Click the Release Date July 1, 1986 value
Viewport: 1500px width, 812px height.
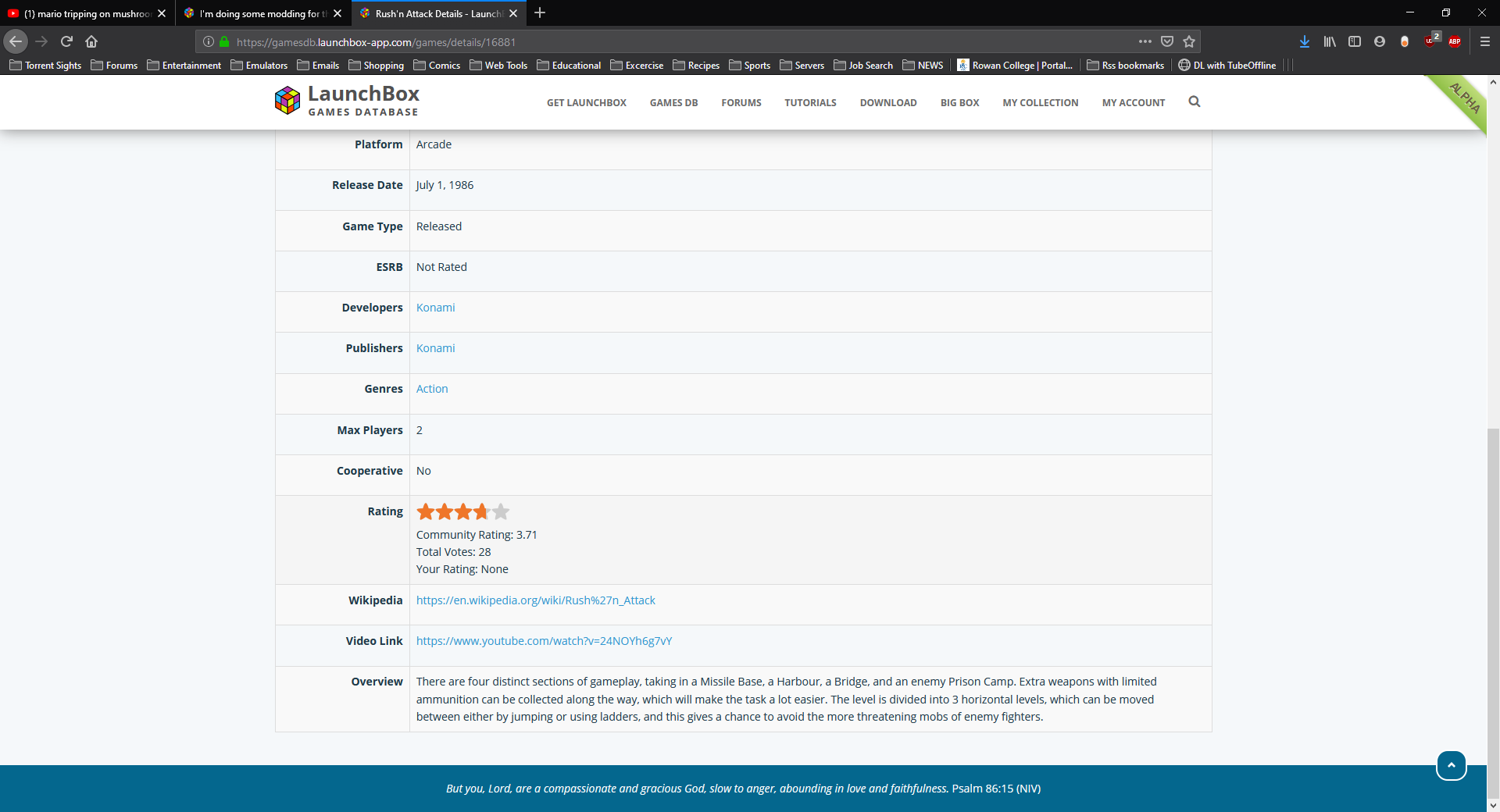445,185
